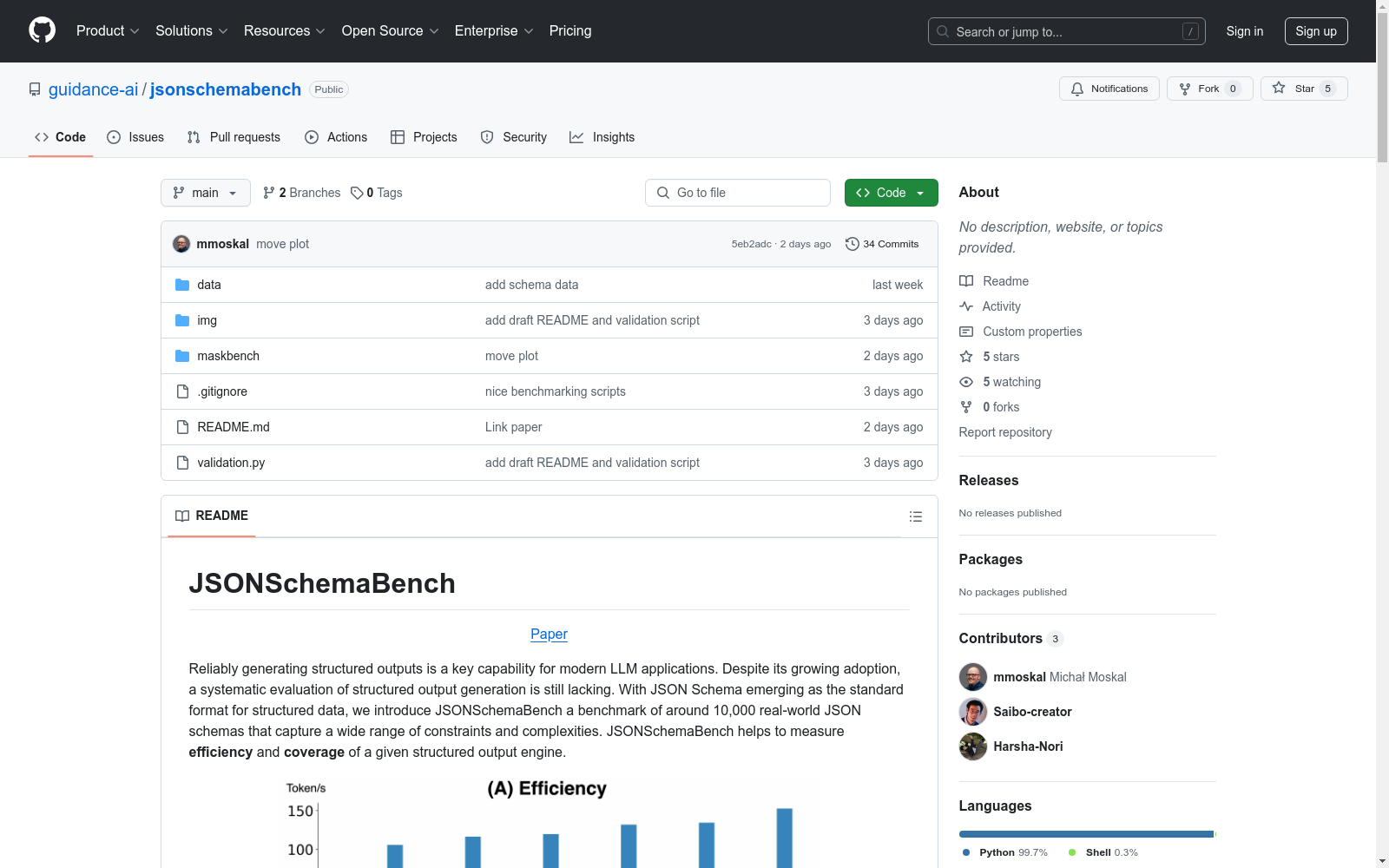1389x868 pixels.
Task: Open the 'move plot' commit message link beside mmoskal
Action: coord(282,244)
